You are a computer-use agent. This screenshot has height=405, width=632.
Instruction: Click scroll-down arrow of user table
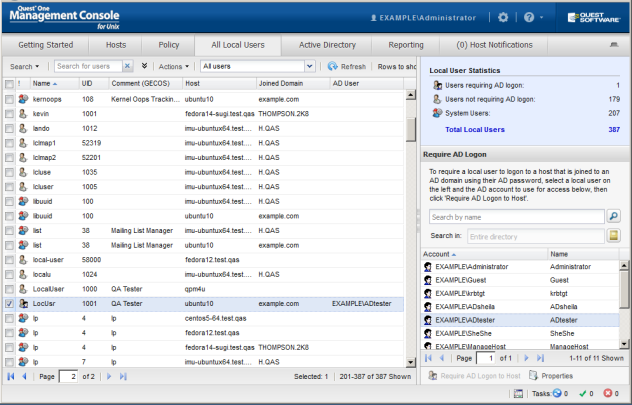pos(410,362)
